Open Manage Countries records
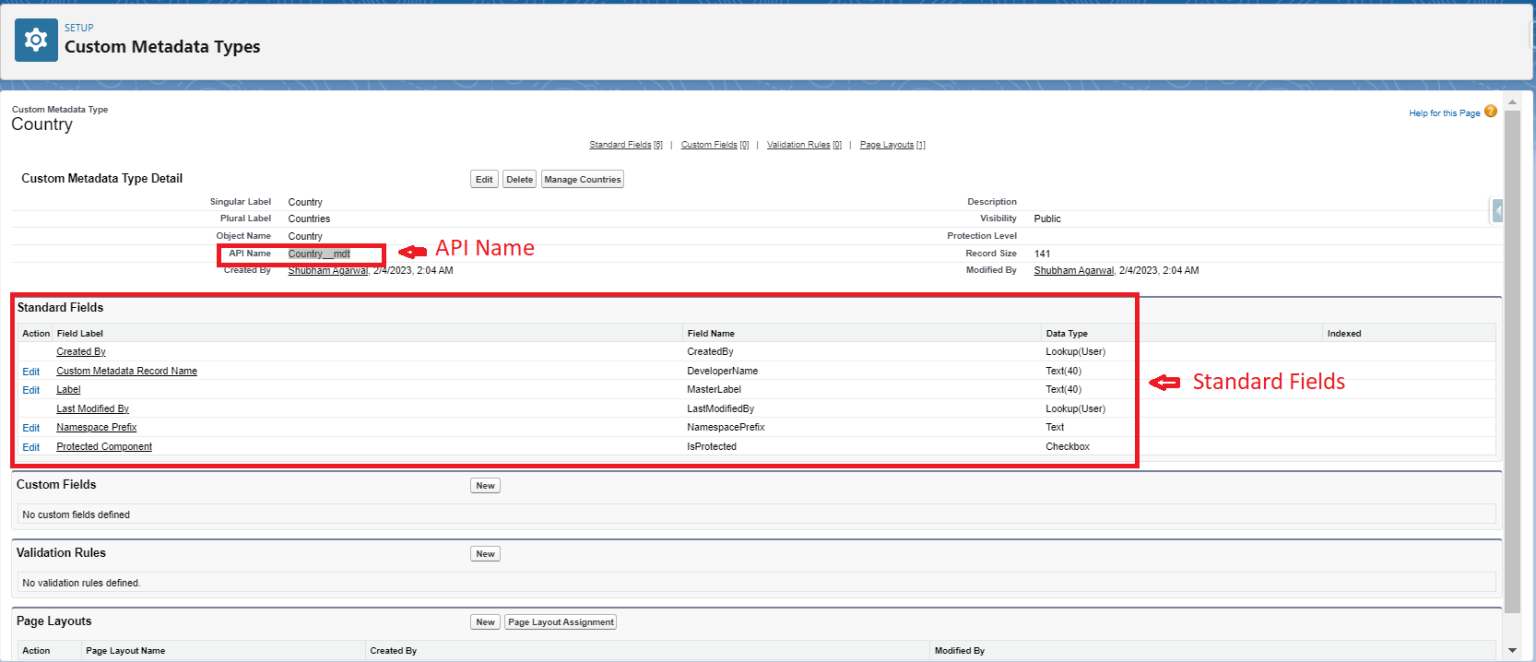The height and width of the screenshot is (662, 1536). 582,178
